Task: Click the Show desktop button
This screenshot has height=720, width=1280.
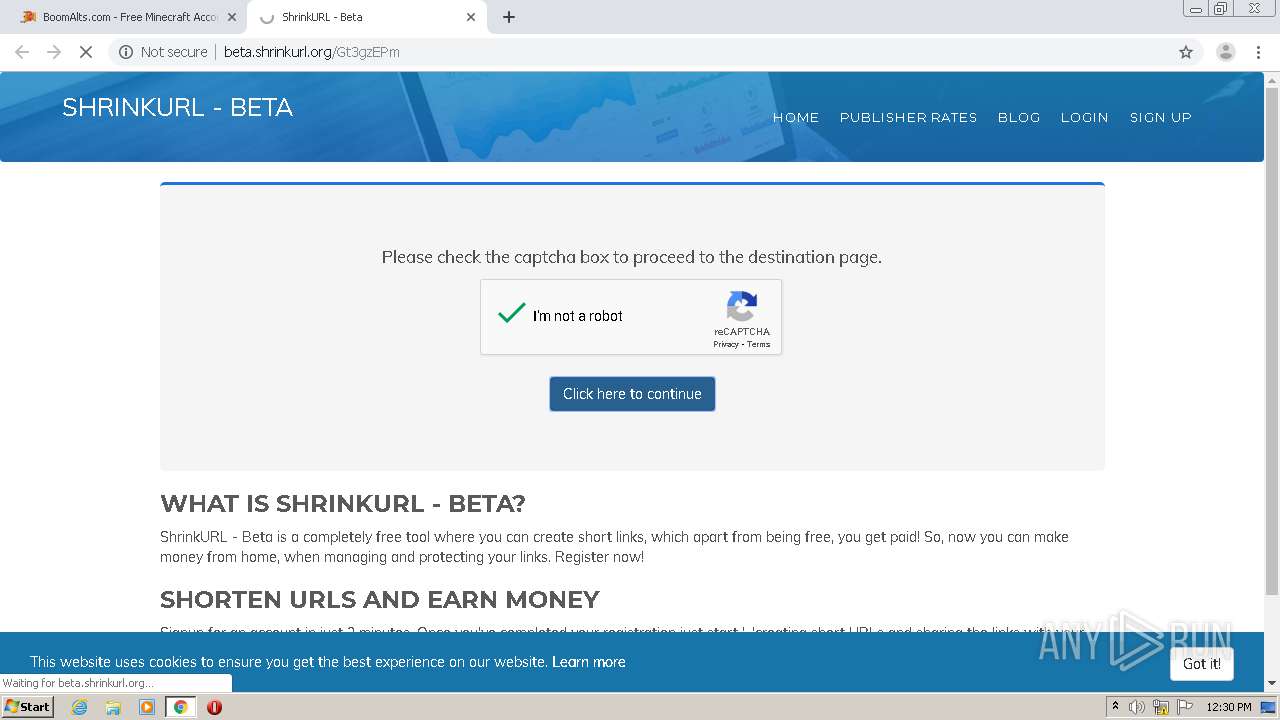Action: (x=1268, y=707)
